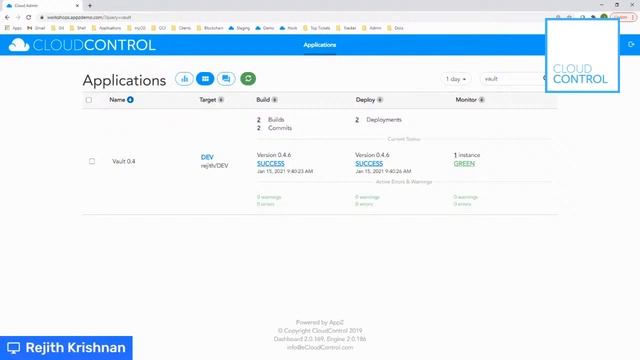Image resolution: width=640 pixels, height=360 pixels.
Task: Open the Demo cloud bookmark
Action: 265,28
